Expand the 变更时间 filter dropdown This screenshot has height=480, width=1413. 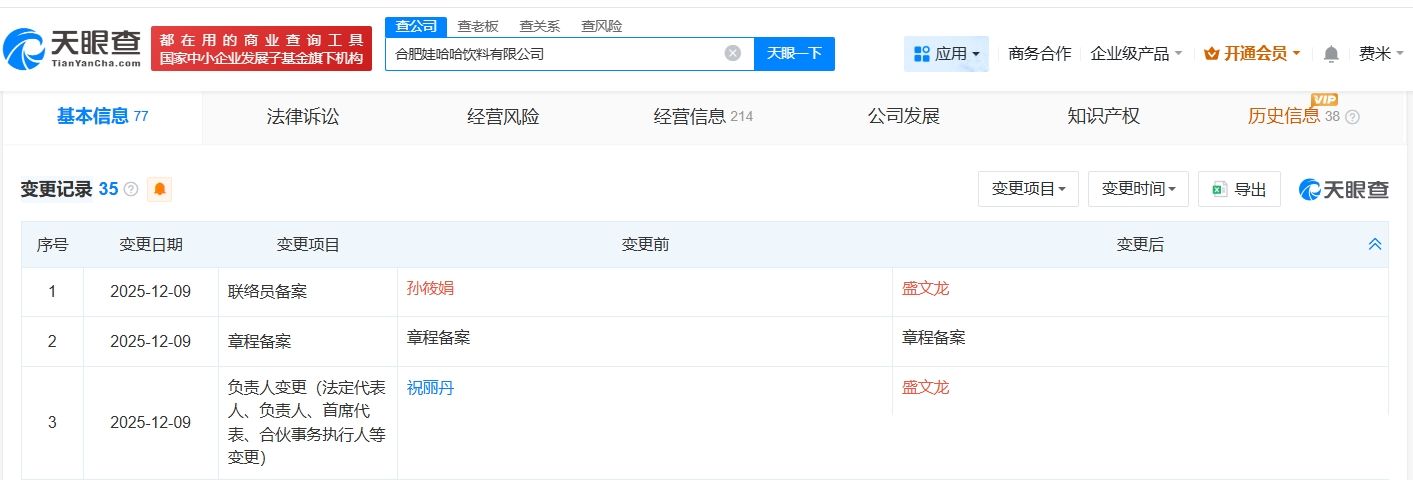1138,189
